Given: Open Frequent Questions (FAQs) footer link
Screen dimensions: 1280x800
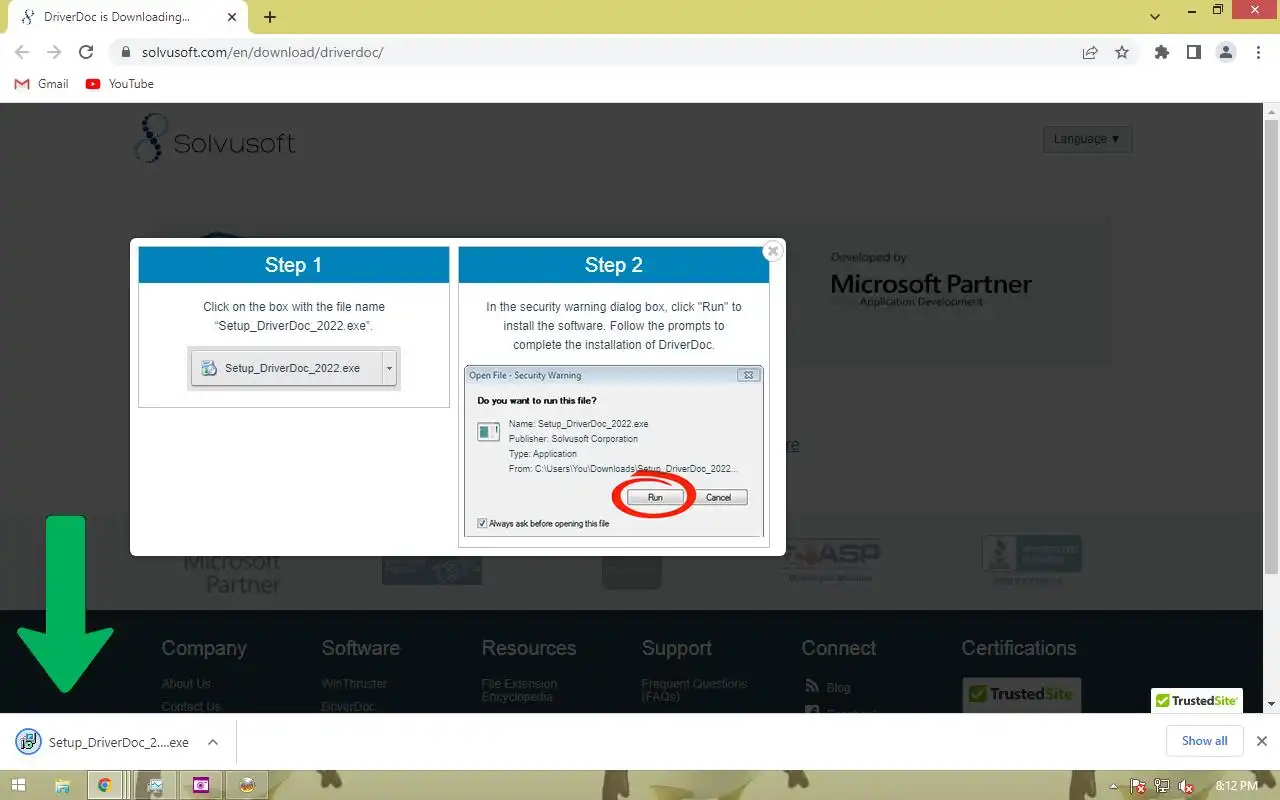Looking at the screenshot, I should point(694,690).
